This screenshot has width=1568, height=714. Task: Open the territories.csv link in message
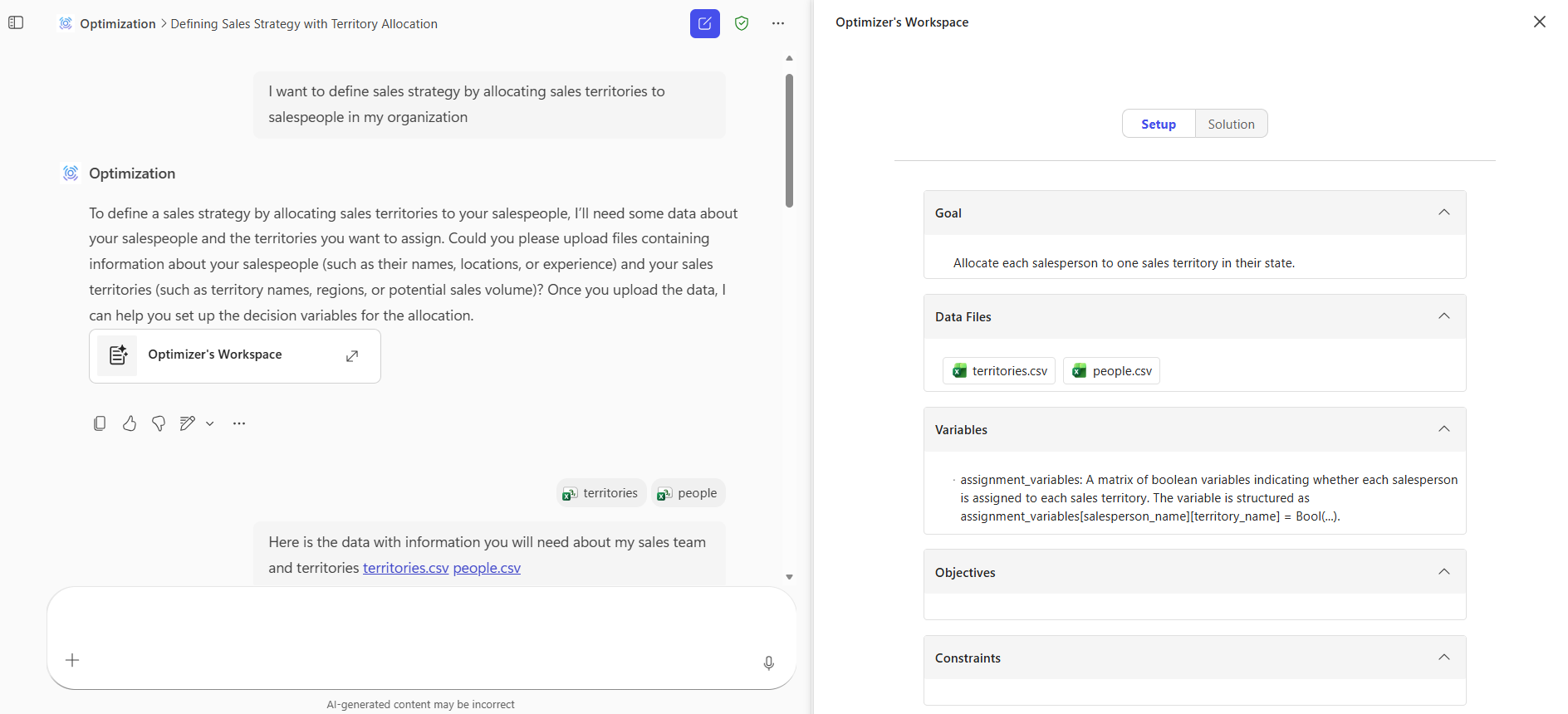coord(405,568)
